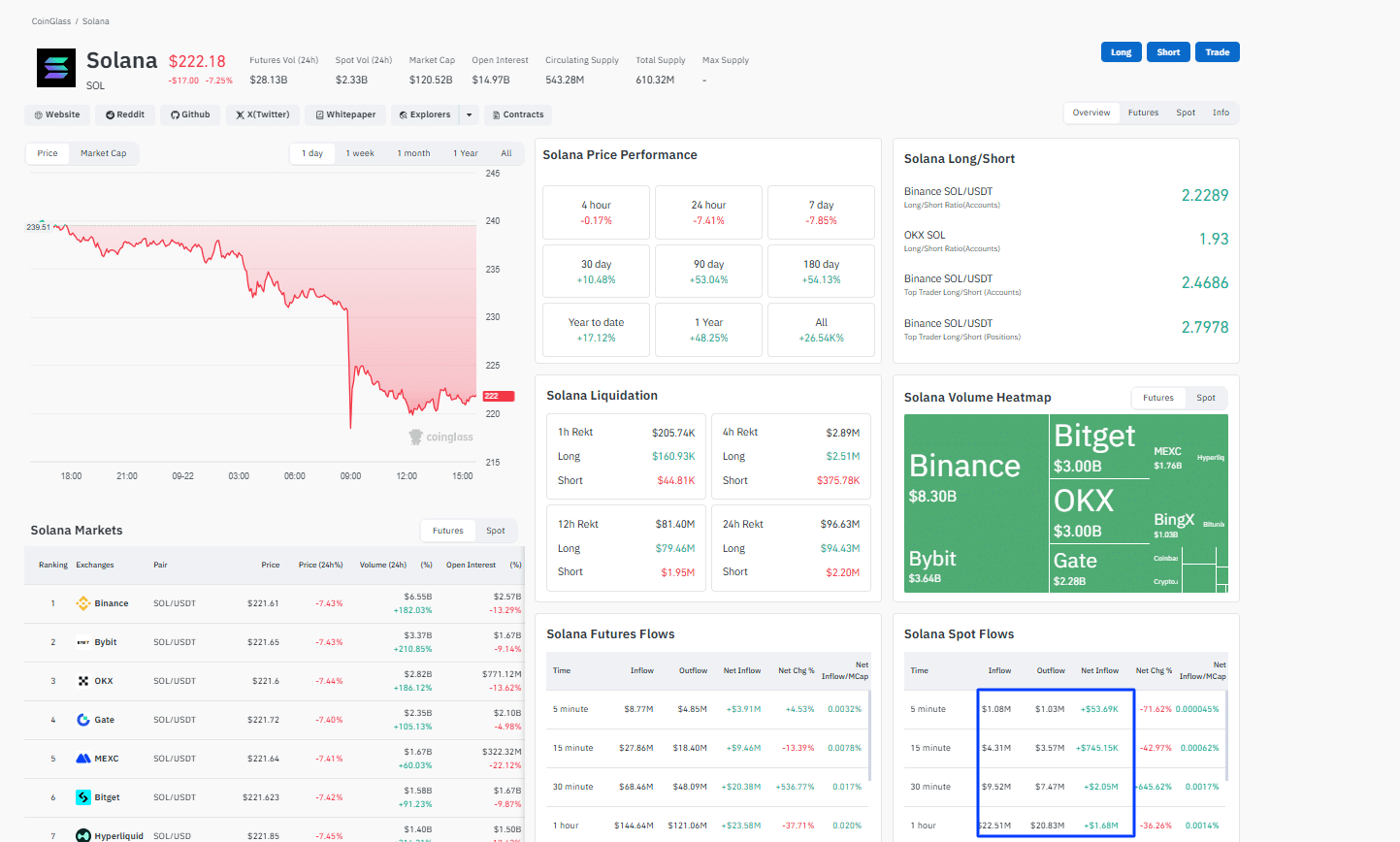Image resolution: width=1400 pixels, height=842 pixels.
Task: Open the Reddit link button
Action: click(125, 114)
